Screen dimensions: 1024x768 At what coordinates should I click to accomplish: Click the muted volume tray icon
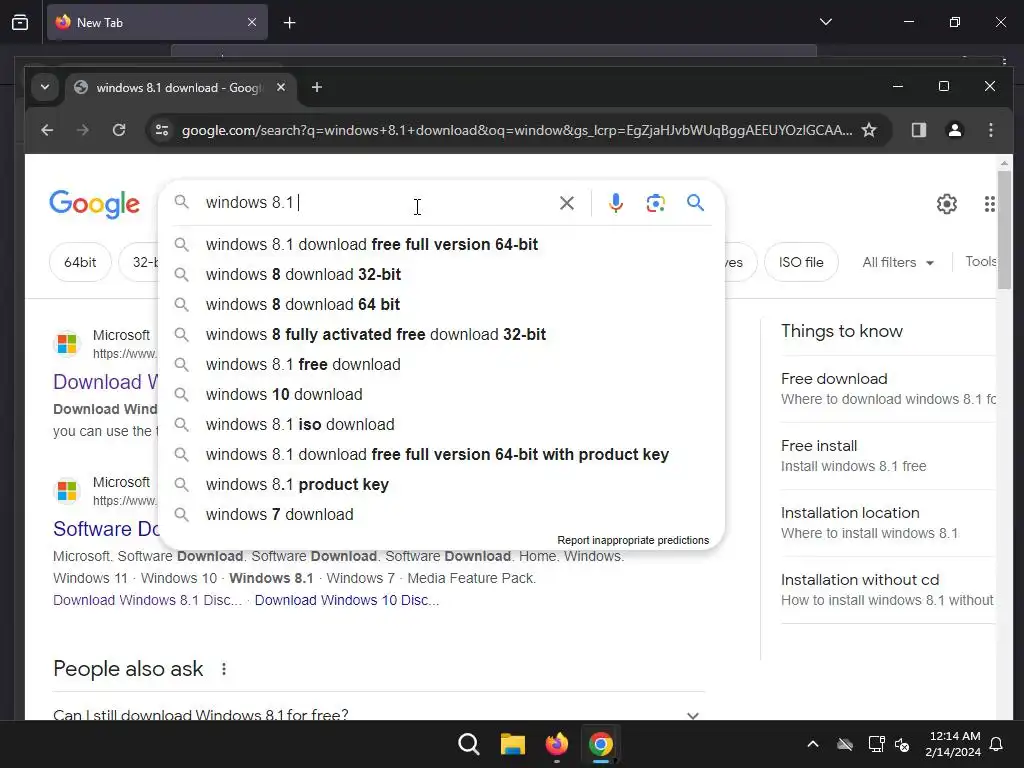tap(903, 744)
